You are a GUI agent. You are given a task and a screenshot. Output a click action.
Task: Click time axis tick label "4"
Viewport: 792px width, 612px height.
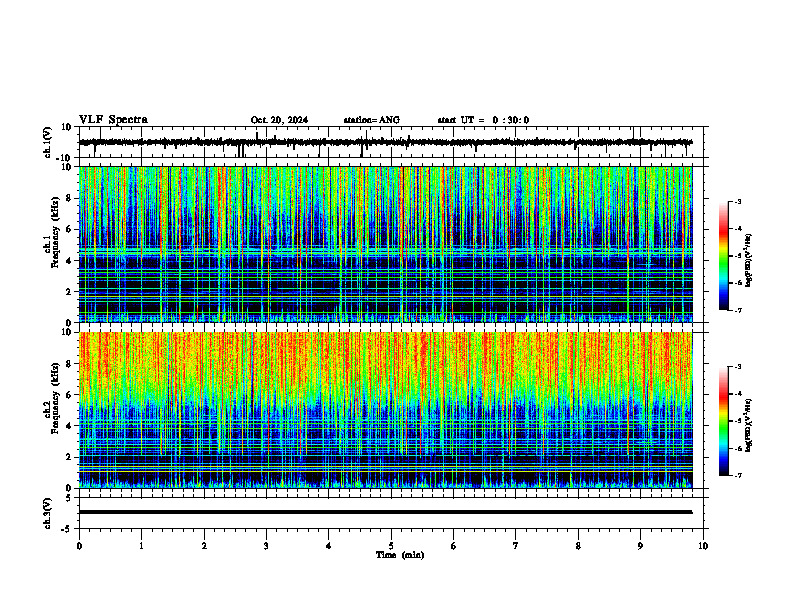tap(329, 546)
